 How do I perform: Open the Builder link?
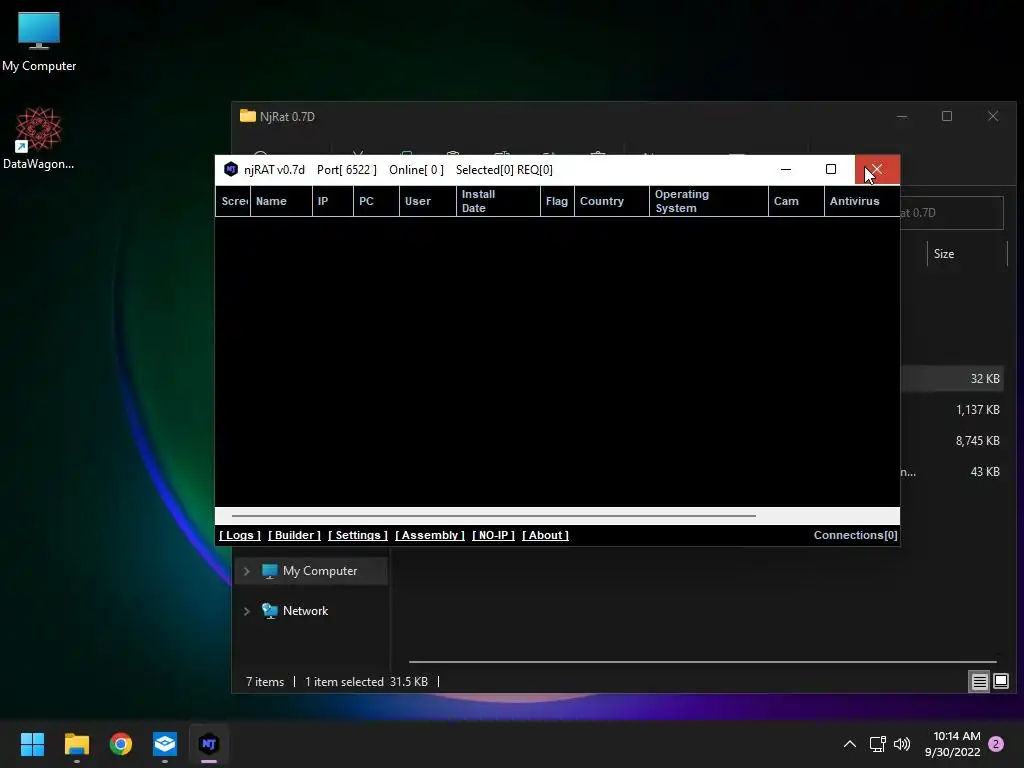[x=295, y=535]
